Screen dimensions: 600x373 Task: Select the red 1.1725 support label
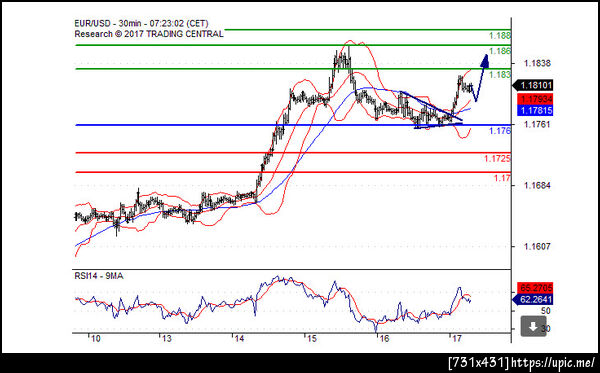pos(497,158)
